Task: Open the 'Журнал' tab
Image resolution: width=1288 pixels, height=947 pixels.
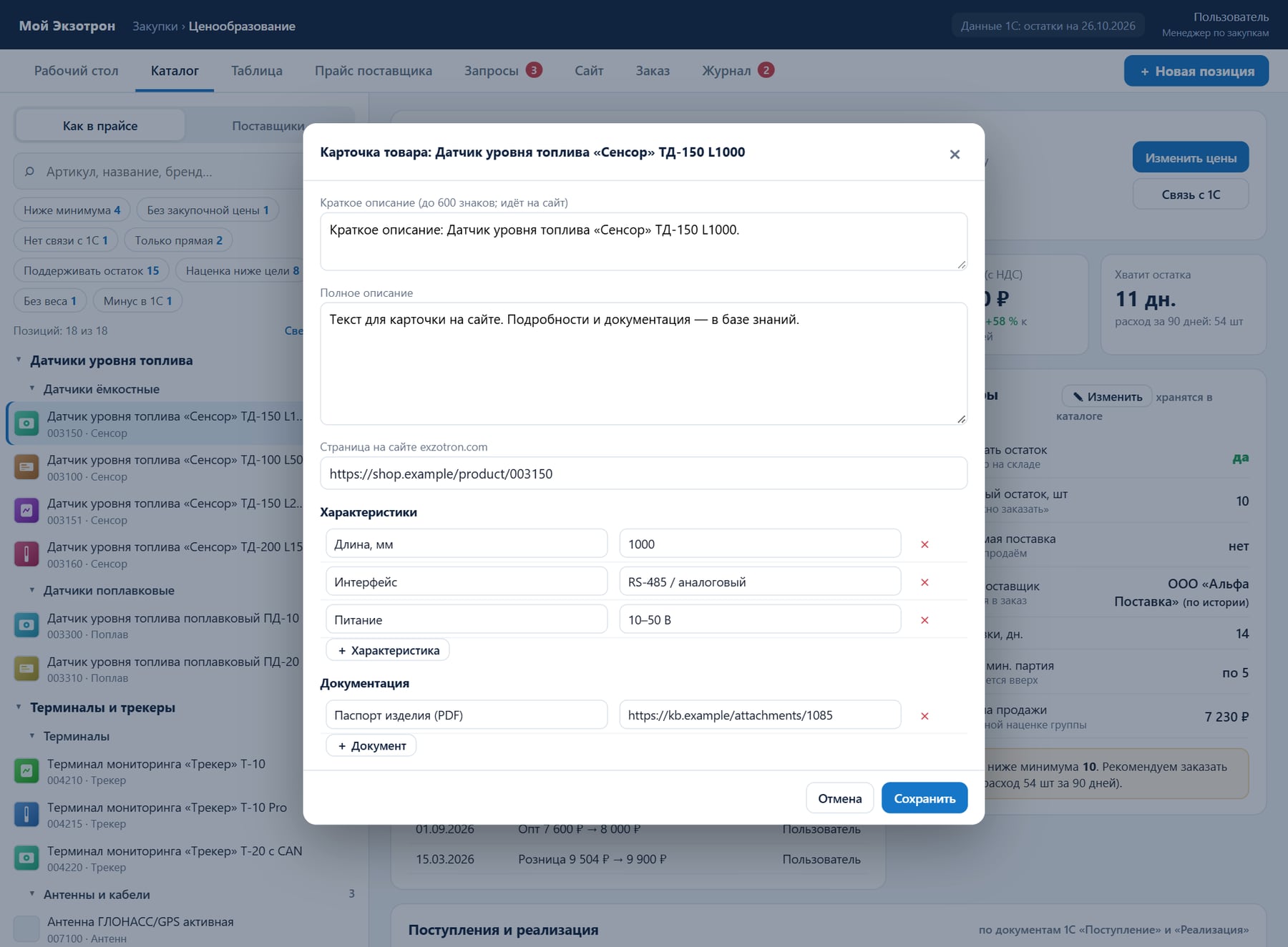Action: tap(738, 71)
